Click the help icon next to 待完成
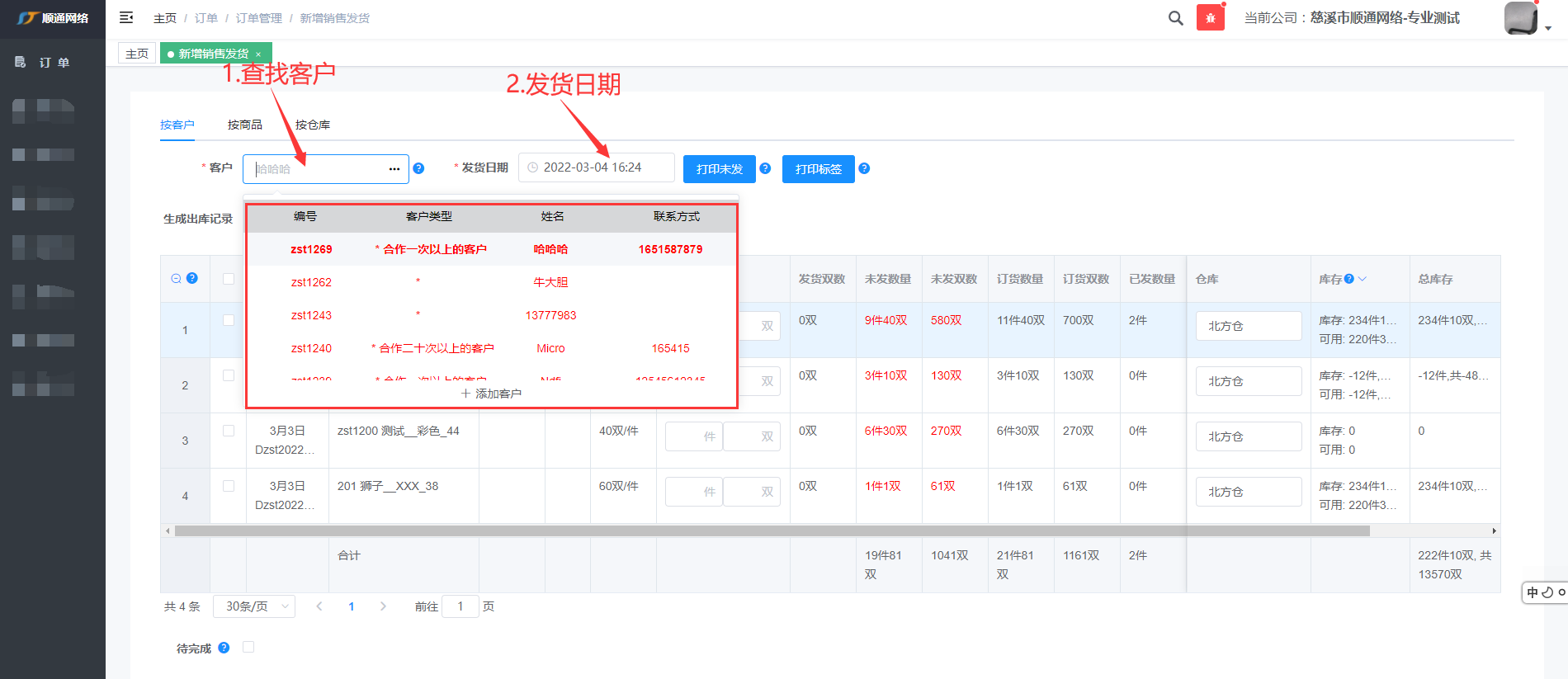Screen dimensions: 1568x679 (x=224, y=648)
